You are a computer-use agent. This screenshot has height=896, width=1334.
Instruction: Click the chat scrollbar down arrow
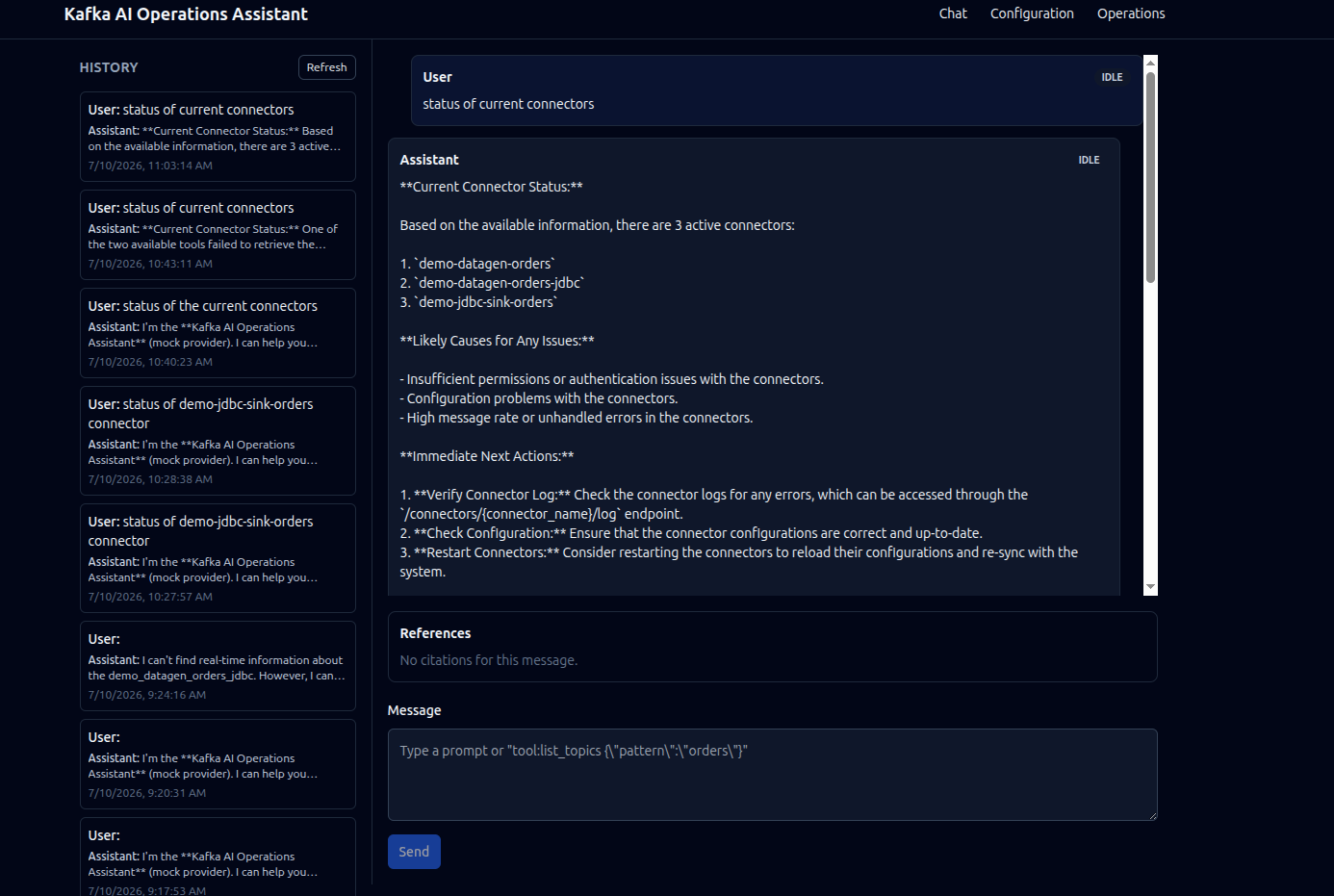click(x=1150, y=587)
